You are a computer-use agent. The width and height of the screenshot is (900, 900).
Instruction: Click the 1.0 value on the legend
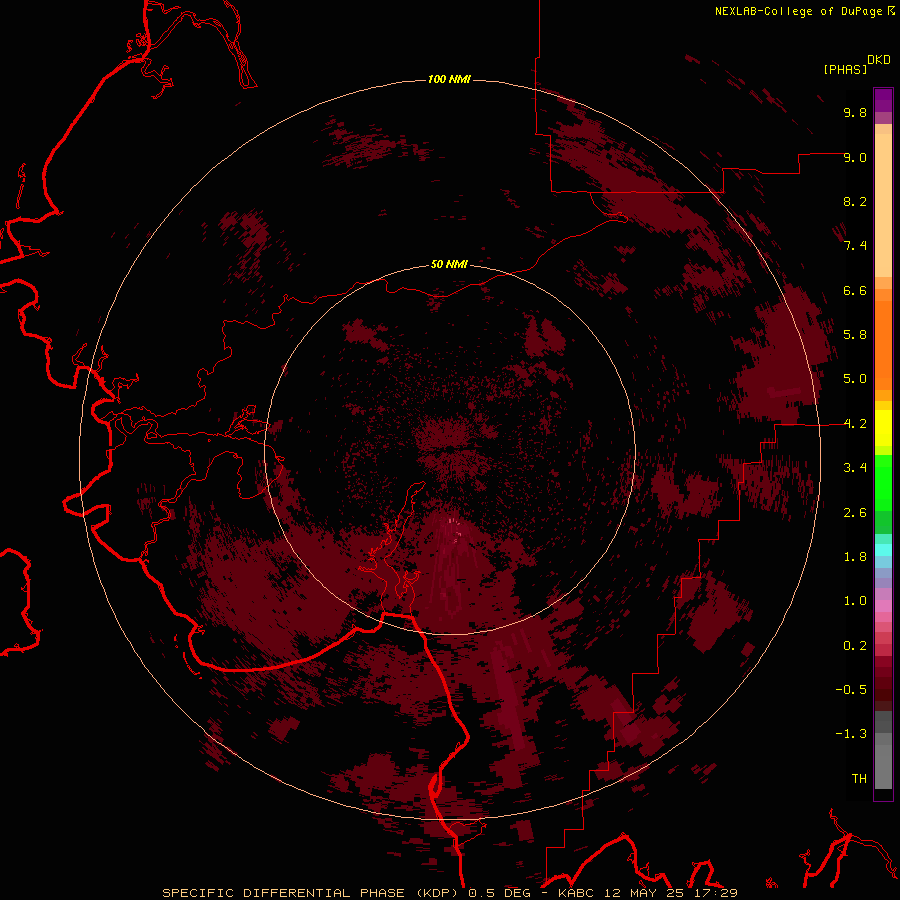click(855, 601)
